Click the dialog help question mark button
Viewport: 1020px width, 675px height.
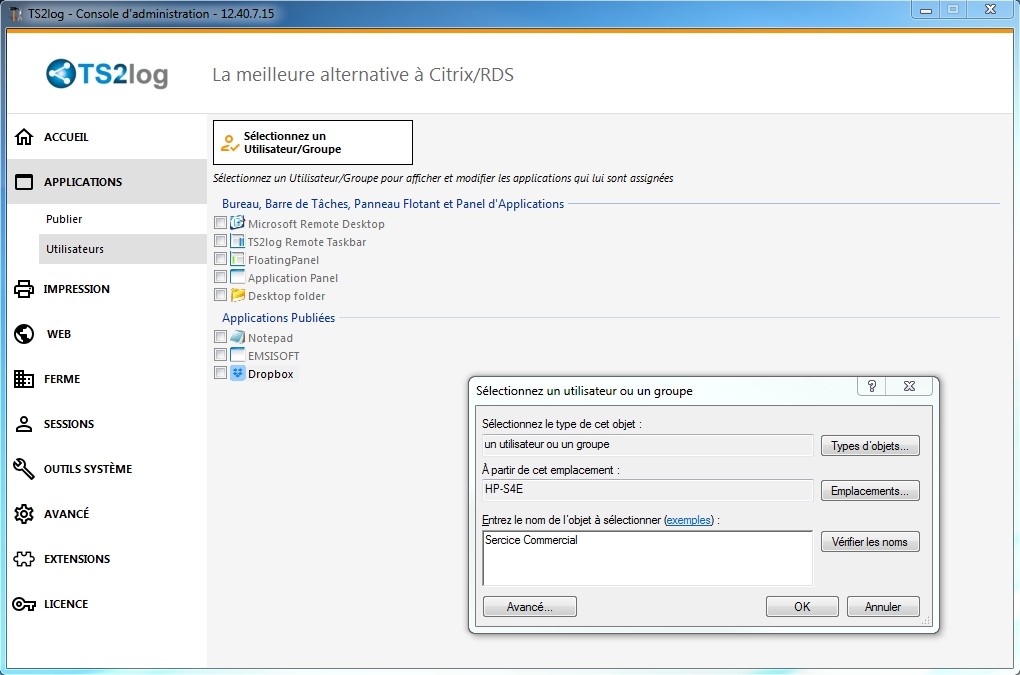click(x=872, y=386)
